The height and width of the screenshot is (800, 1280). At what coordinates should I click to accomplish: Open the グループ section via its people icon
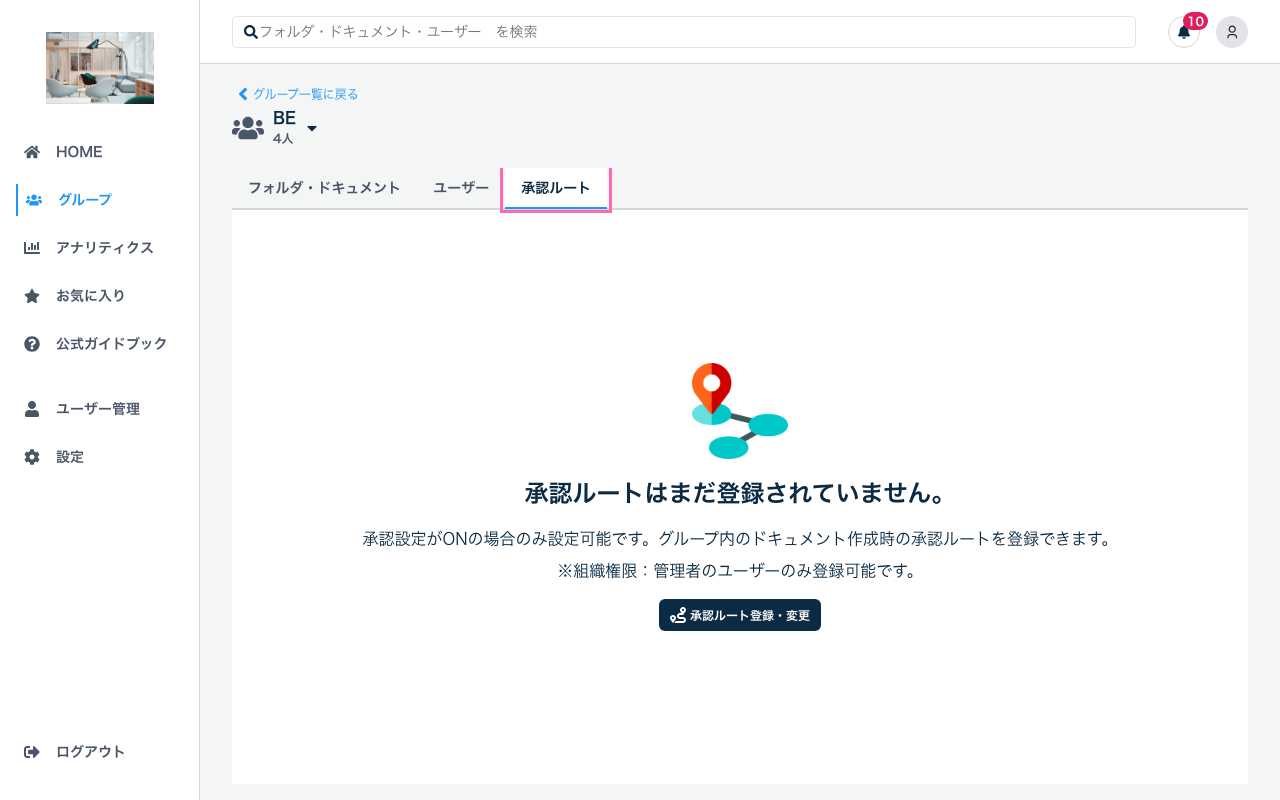tap(33, 199)
